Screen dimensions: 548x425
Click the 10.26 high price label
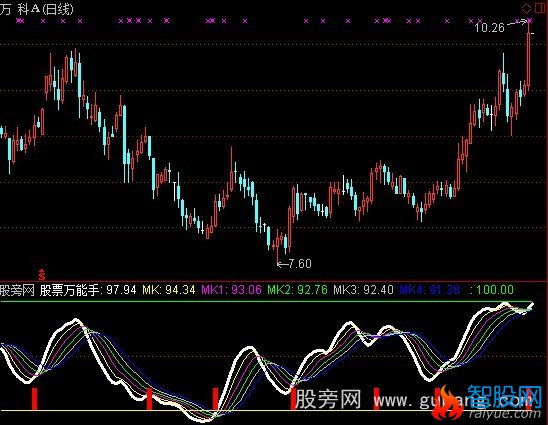pyautogui.click(x=490, y=27)
